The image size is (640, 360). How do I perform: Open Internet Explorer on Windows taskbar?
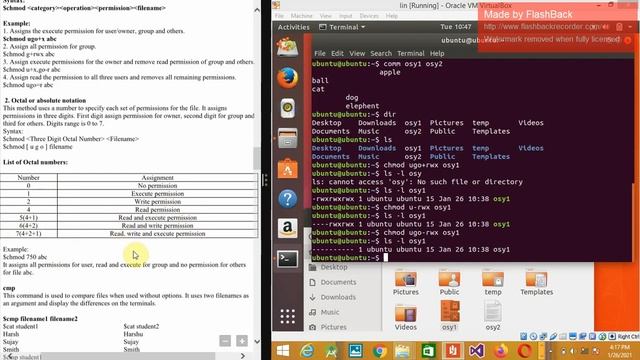(307, 351)
